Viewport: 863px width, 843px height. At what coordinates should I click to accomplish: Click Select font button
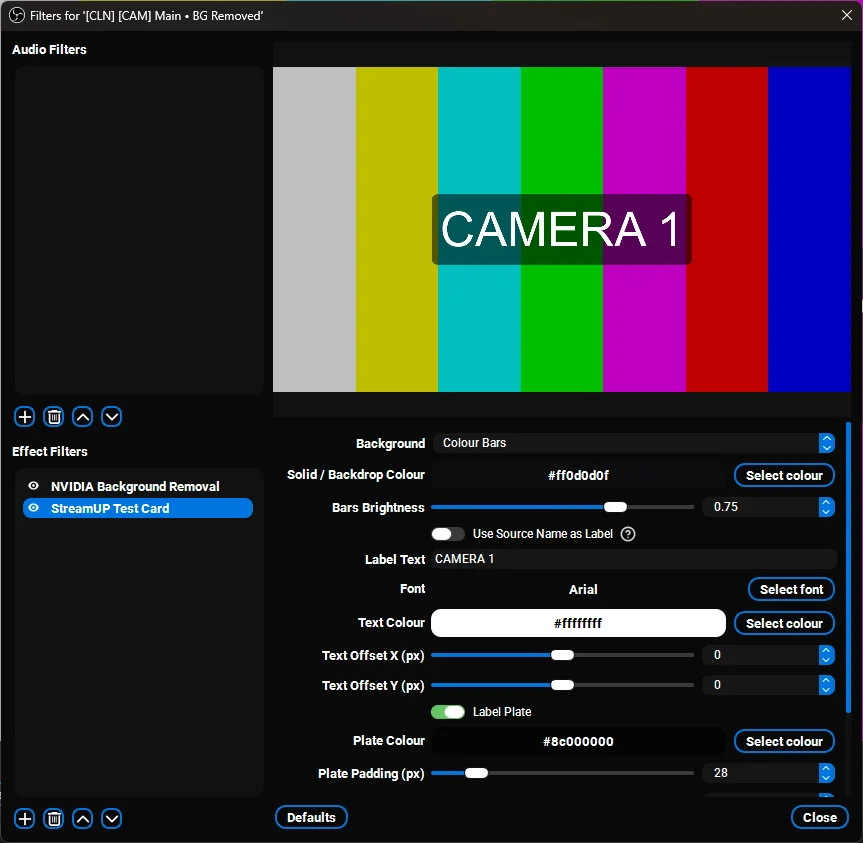click(791, 589)
